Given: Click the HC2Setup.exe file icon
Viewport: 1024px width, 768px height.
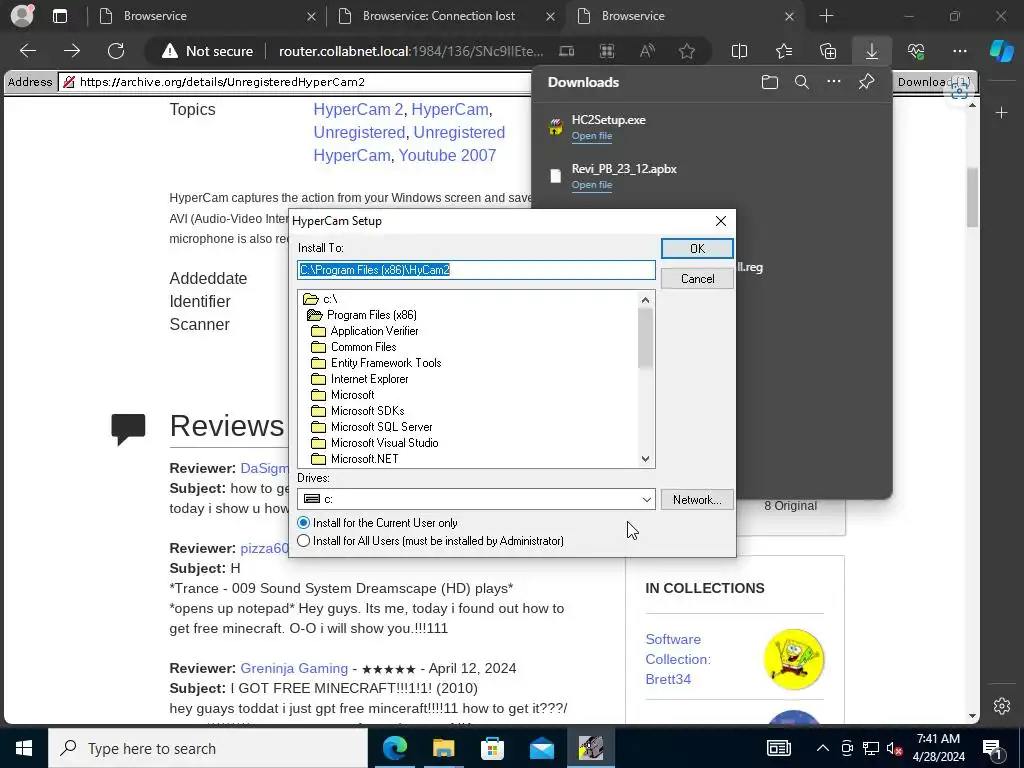Looking at the screenshot, I should point(556,127).
